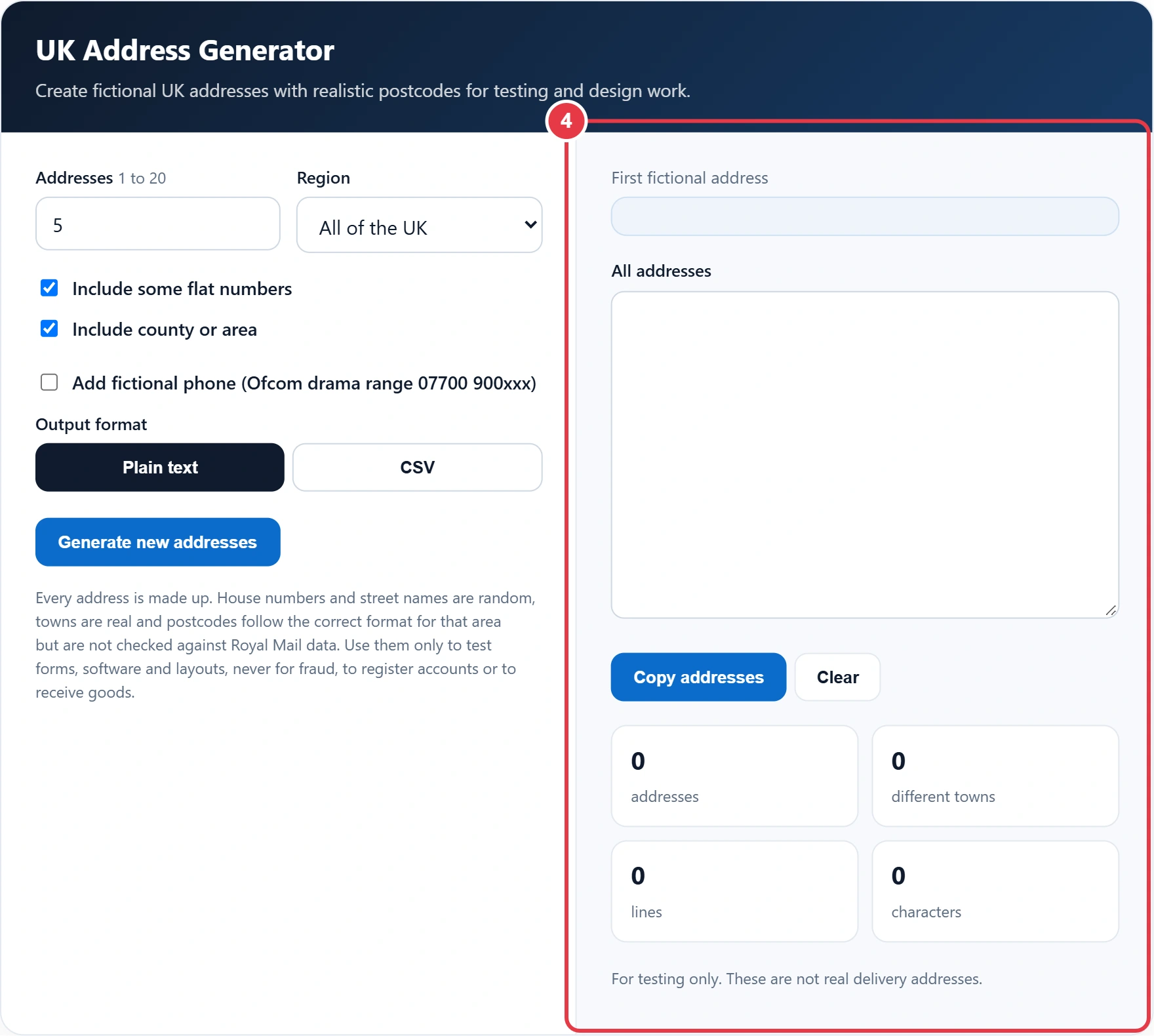The image size is (1154, 1036).
Task: Click the First fictional address field
Action: tap(865, 216)
